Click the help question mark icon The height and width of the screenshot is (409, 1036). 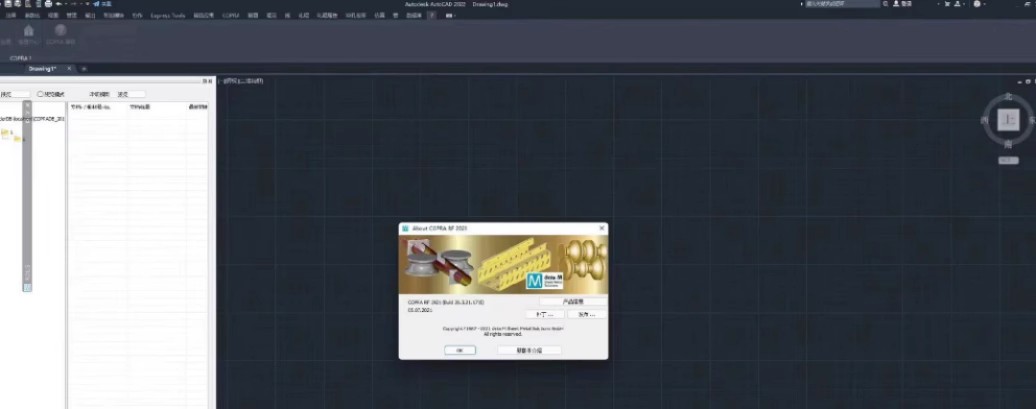977,4
